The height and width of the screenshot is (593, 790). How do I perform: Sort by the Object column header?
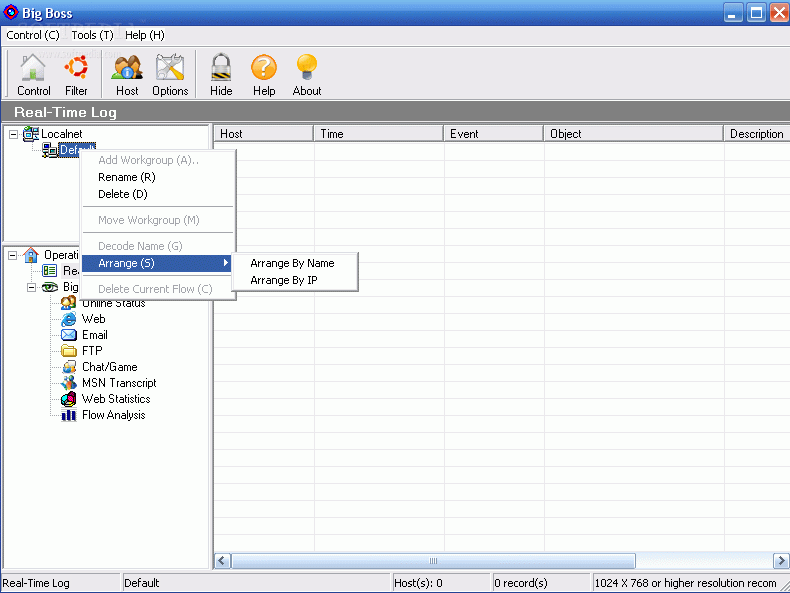[x=634, y=134]
